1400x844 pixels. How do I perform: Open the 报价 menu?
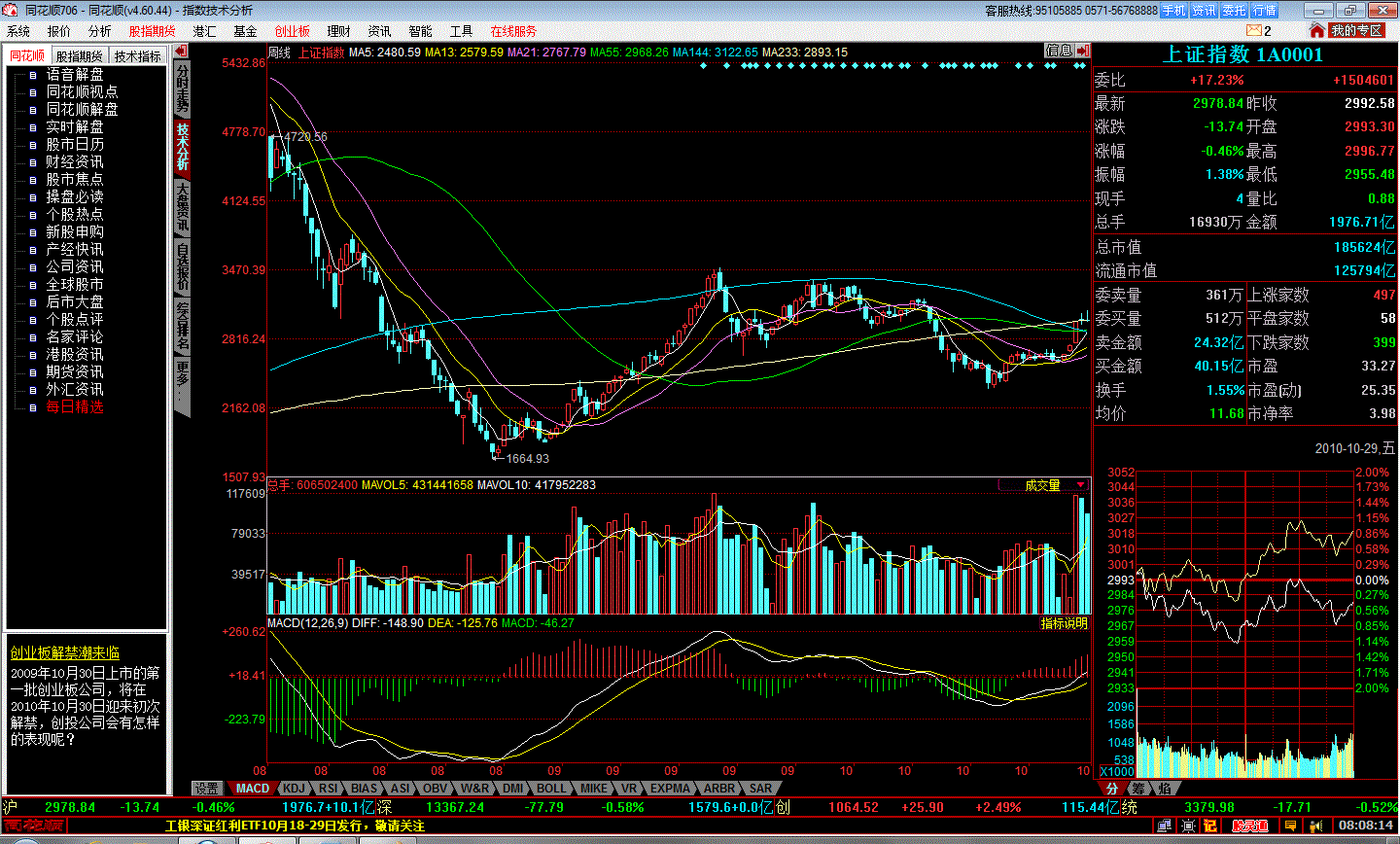click(59, 31)
